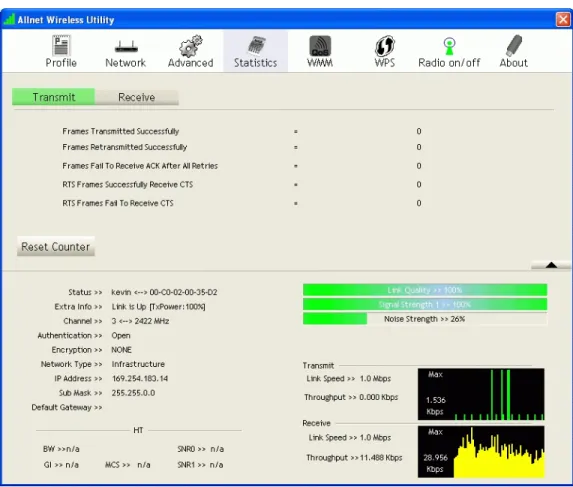The width and height of the screenshot is (573, 487).
Task: Click Receive Throughput 11.488 Kbps
Action: click(x=354, y=458)
